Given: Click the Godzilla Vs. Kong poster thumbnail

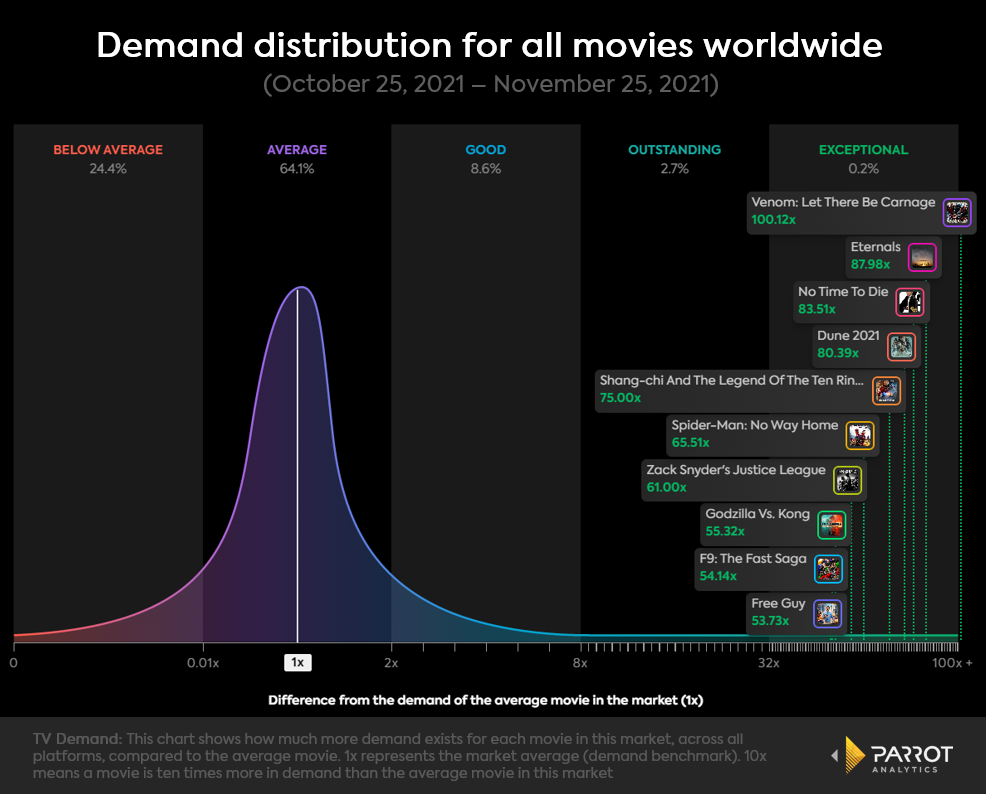Looking at the screenshot, I should click(831, 525).
